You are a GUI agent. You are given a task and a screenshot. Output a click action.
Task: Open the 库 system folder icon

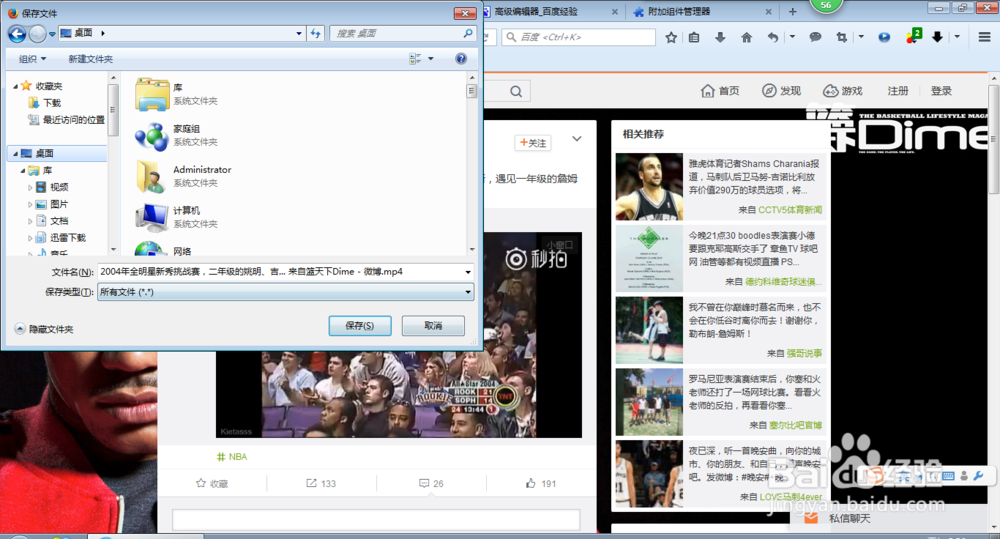point(152,94)
